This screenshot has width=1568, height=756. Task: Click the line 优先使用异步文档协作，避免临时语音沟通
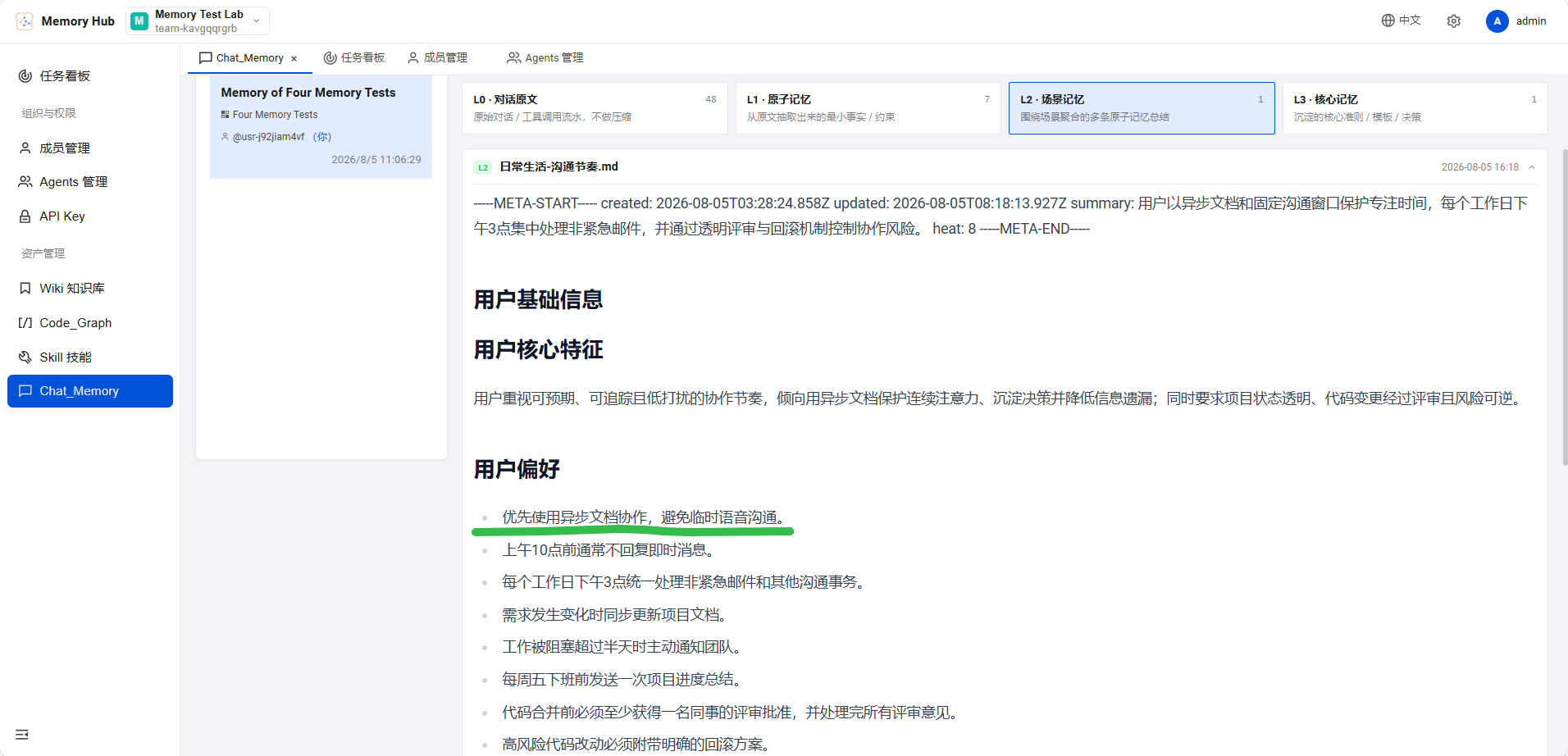[646, 517]
